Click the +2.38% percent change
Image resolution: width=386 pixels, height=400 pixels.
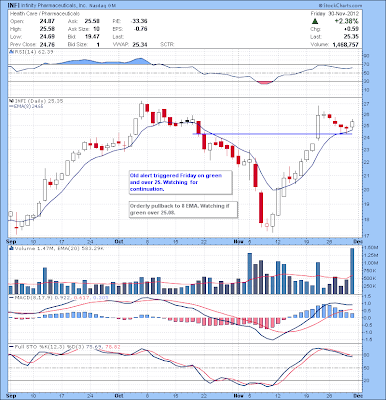[347, 21]
